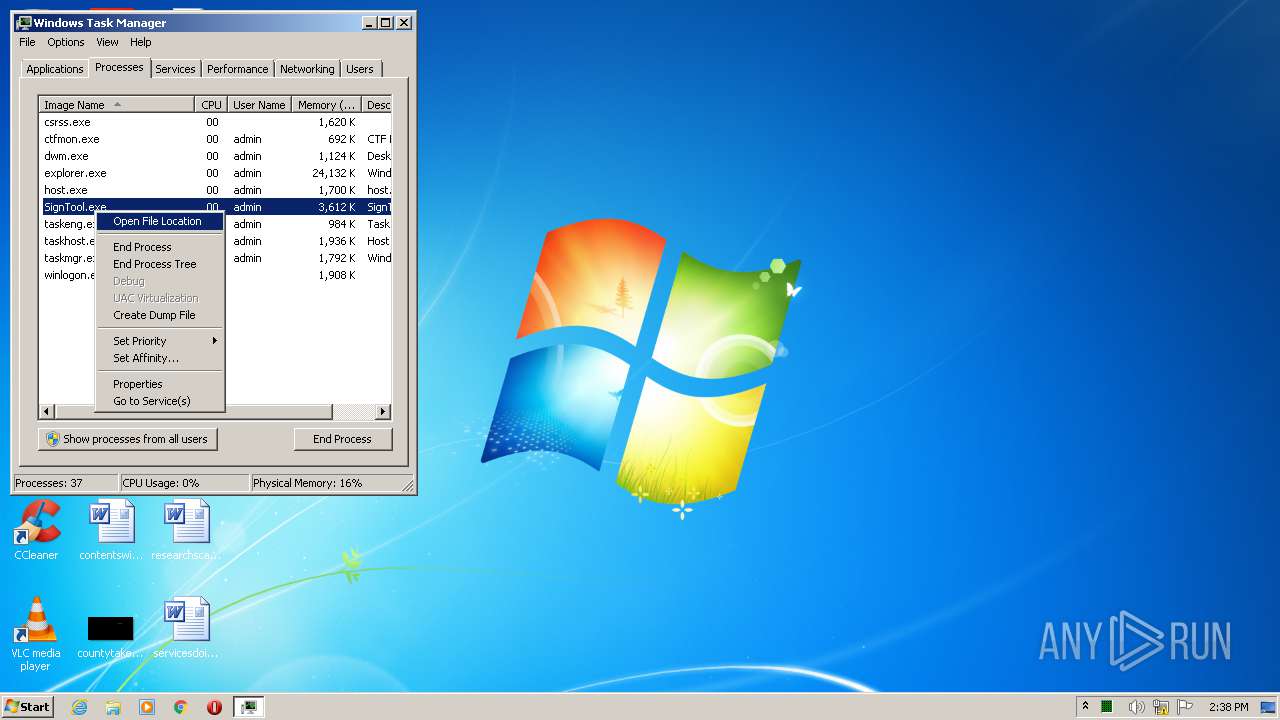Click the End Process button
The image size is (1280, 720).
point(342,439)
